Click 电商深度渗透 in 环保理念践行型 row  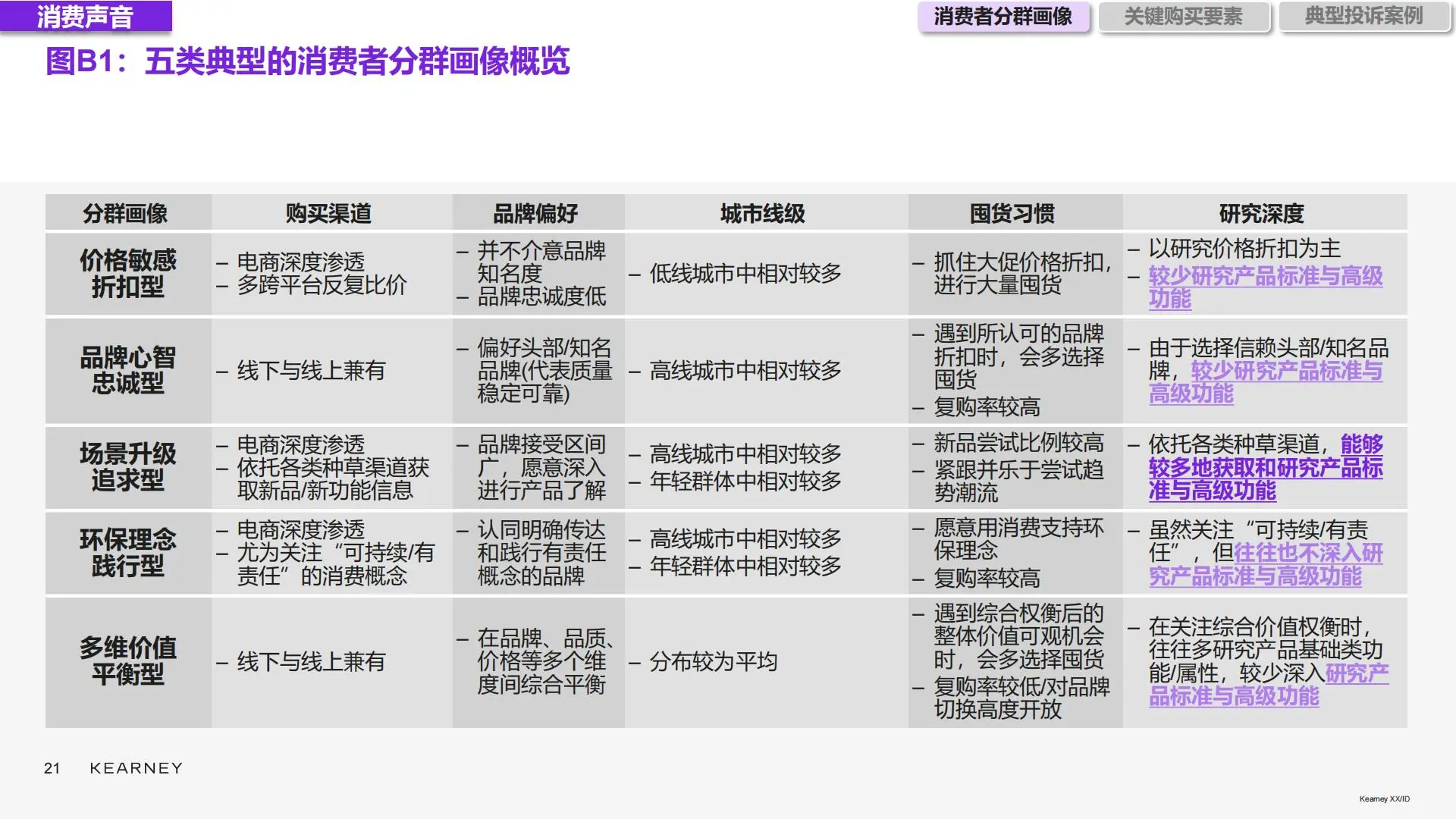tap(300, 529)
